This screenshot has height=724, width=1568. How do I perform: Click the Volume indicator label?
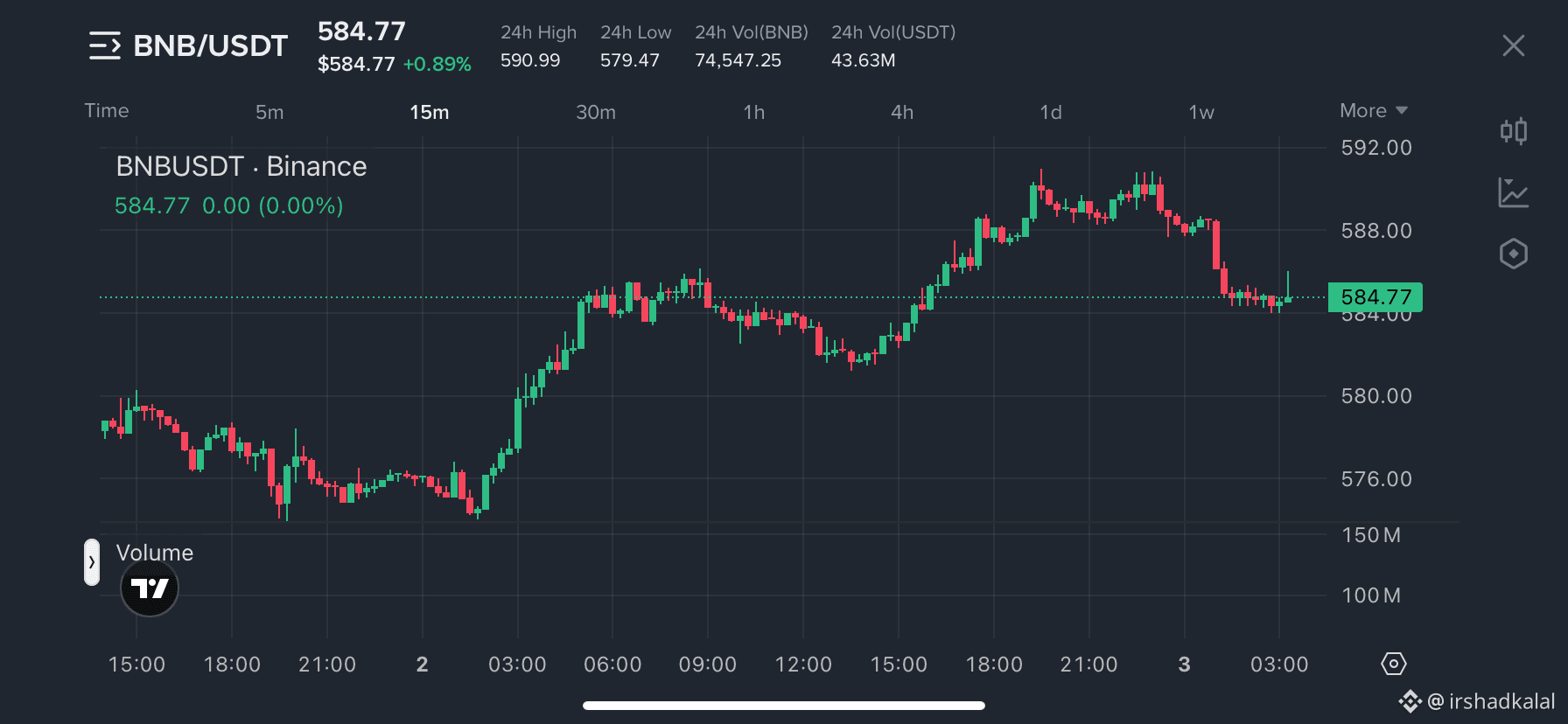155,553
